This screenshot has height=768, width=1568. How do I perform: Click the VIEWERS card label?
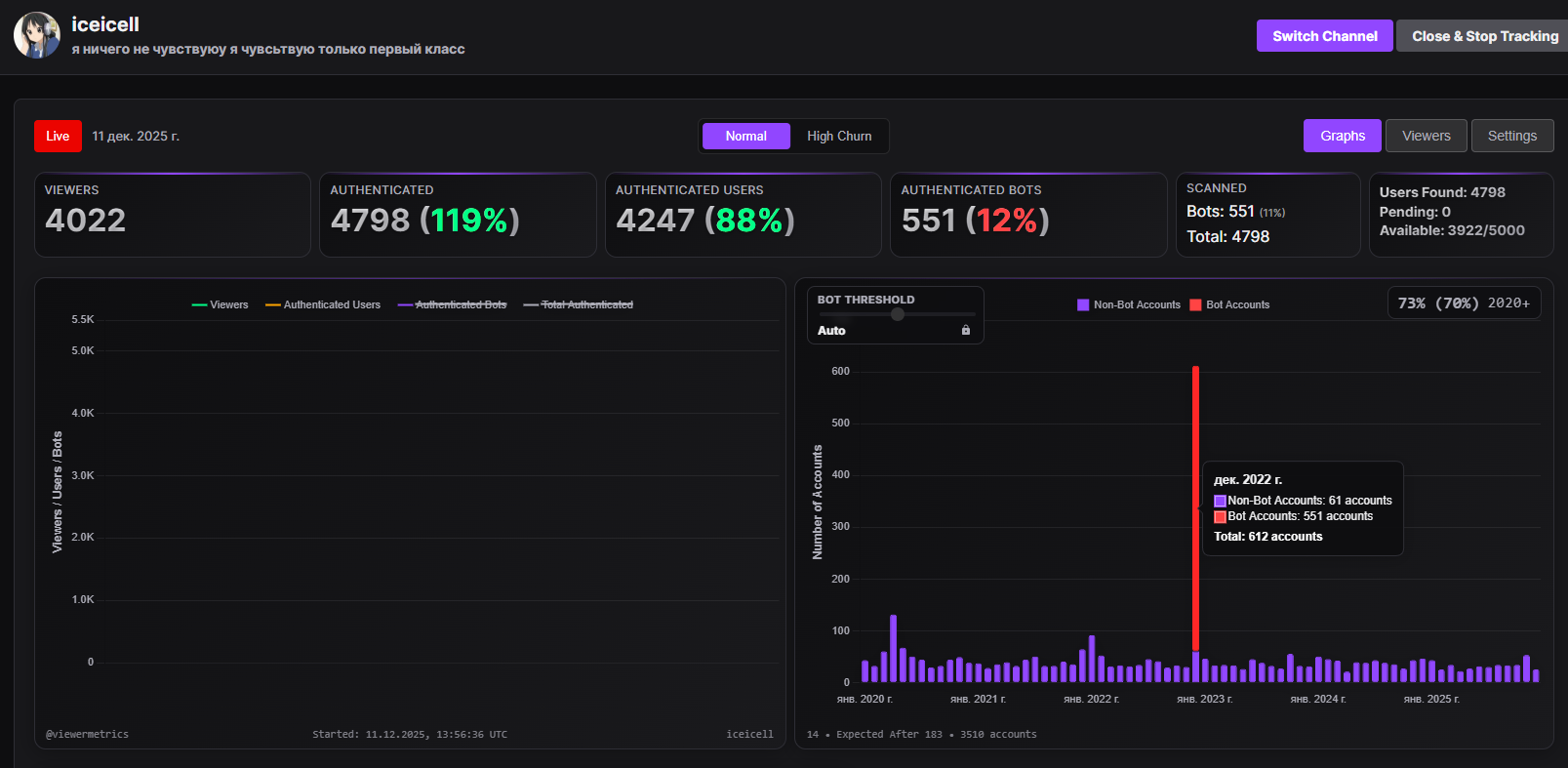[72, 190]
